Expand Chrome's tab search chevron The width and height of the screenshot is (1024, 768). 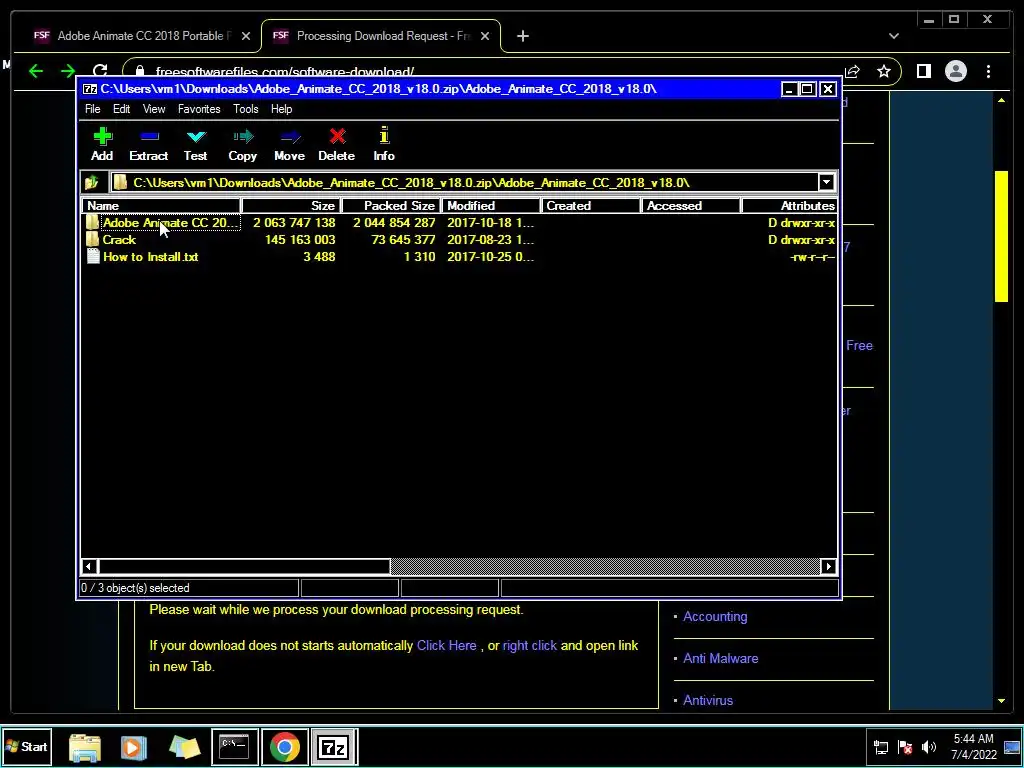(893, 37)
